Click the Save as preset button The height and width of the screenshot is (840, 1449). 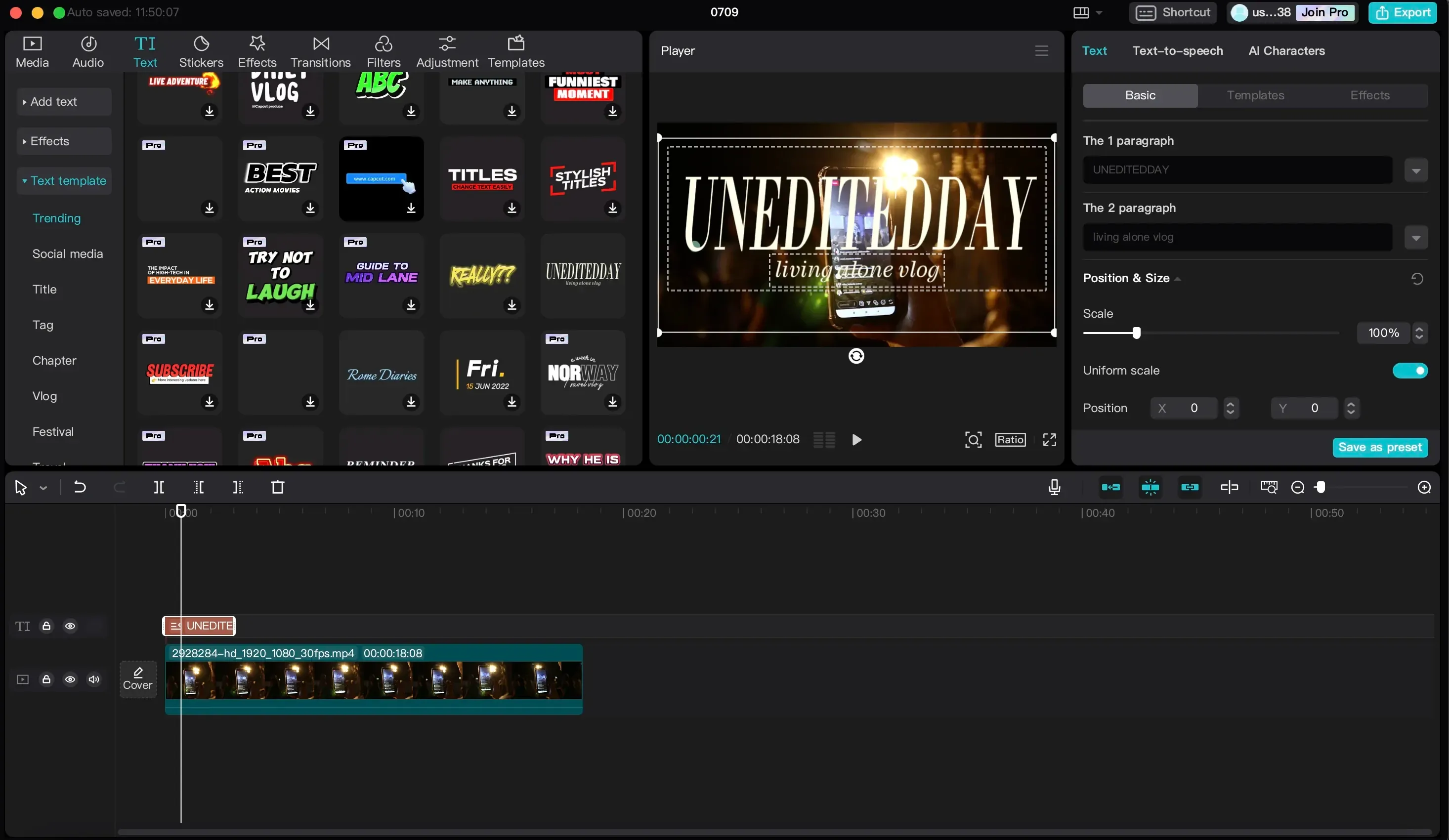1379,447
